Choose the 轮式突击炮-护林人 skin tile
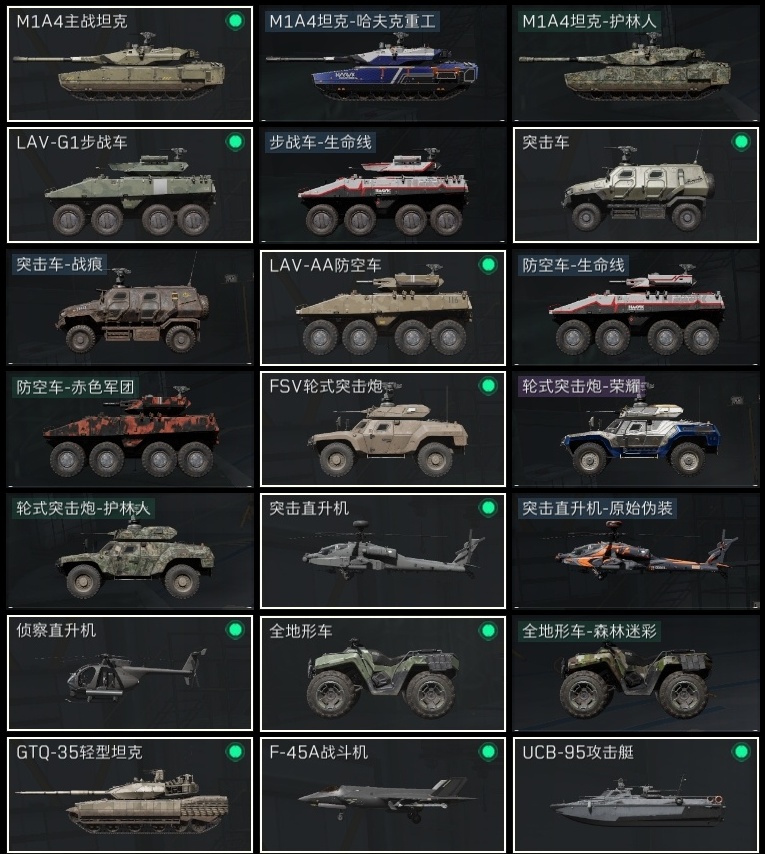This screenshot has width=765, height=854. [x=130, y=551]
